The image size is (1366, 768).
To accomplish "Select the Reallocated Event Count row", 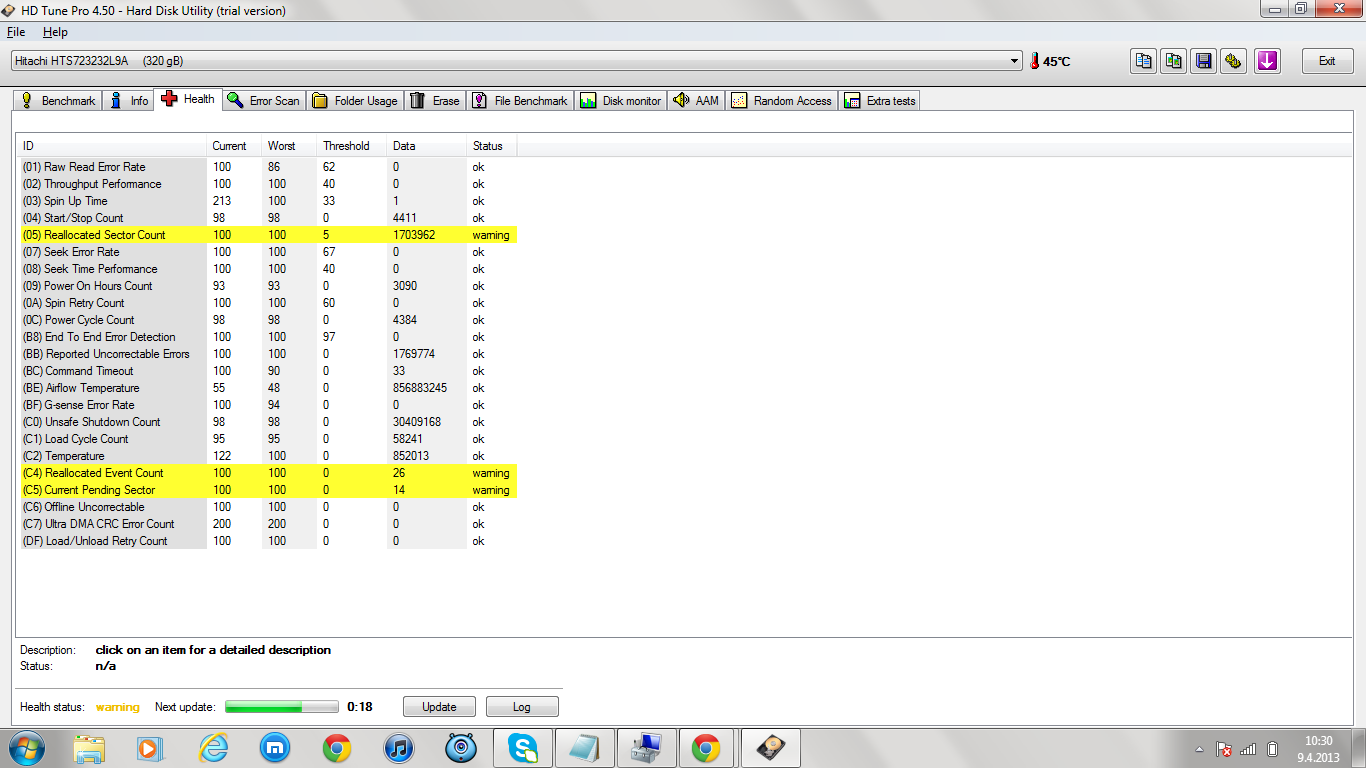I will click(x=268, y=473).
